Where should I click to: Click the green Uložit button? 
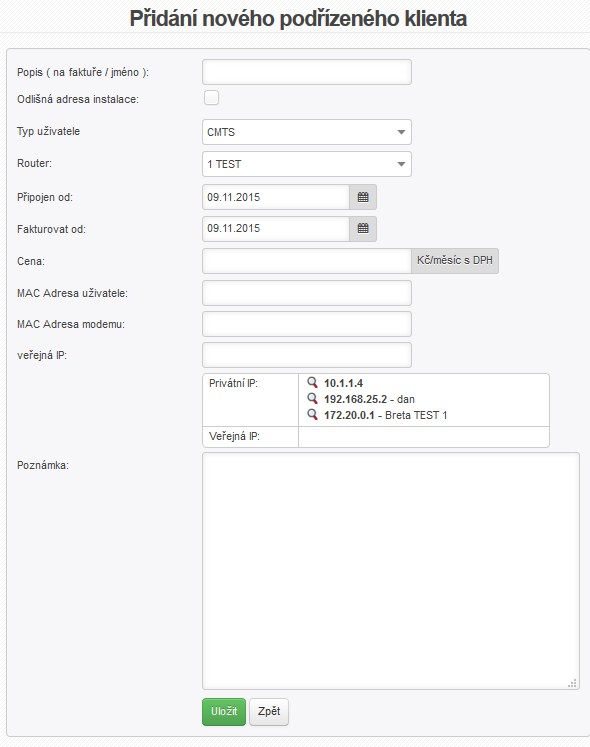point(224,712)
